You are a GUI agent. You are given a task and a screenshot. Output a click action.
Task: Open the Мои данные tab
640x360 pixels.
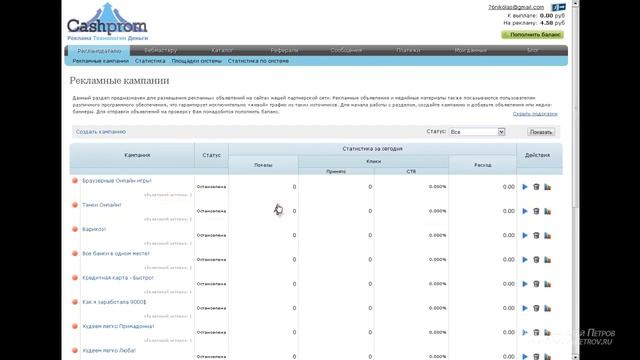pyautogui.click(x=470, y=50)
